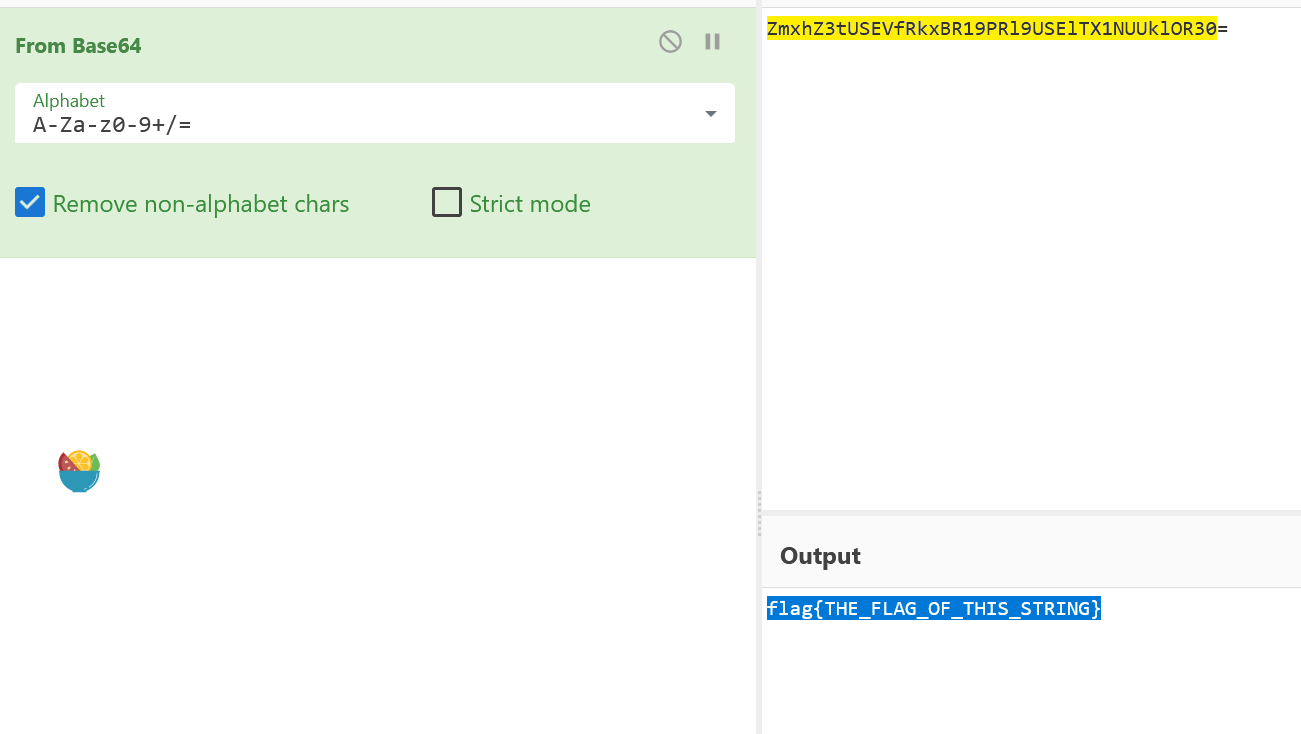The width and height of the screenshot is (1301, 734).
Task: Uncheck the Remove non-alphabet chars checkbox
Action: 30,203
